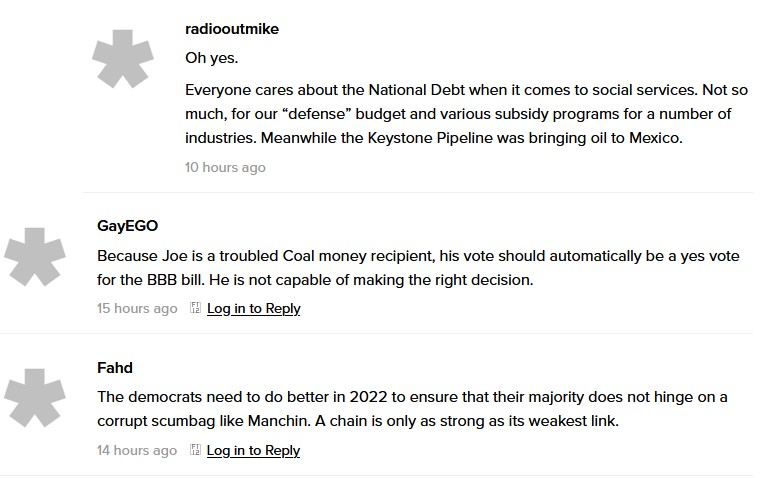Open the radiooutmike username

[232, 29]
